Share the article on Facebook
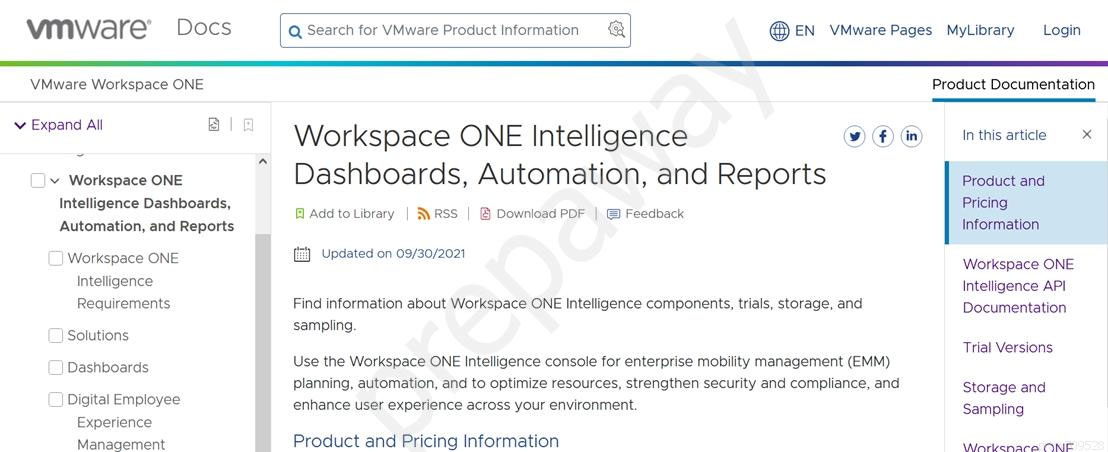 click(883, 136)
